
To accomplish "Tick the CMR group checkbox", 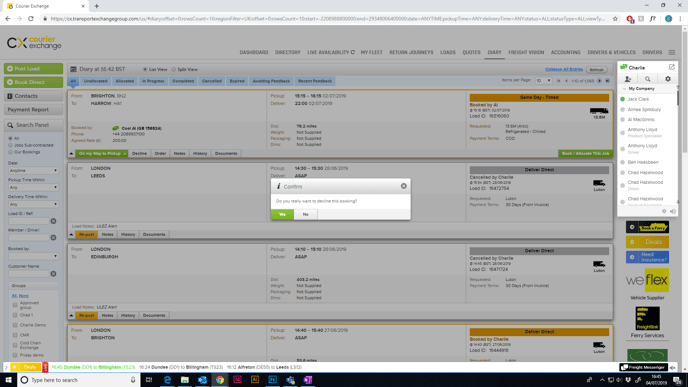I will [15, 335].
